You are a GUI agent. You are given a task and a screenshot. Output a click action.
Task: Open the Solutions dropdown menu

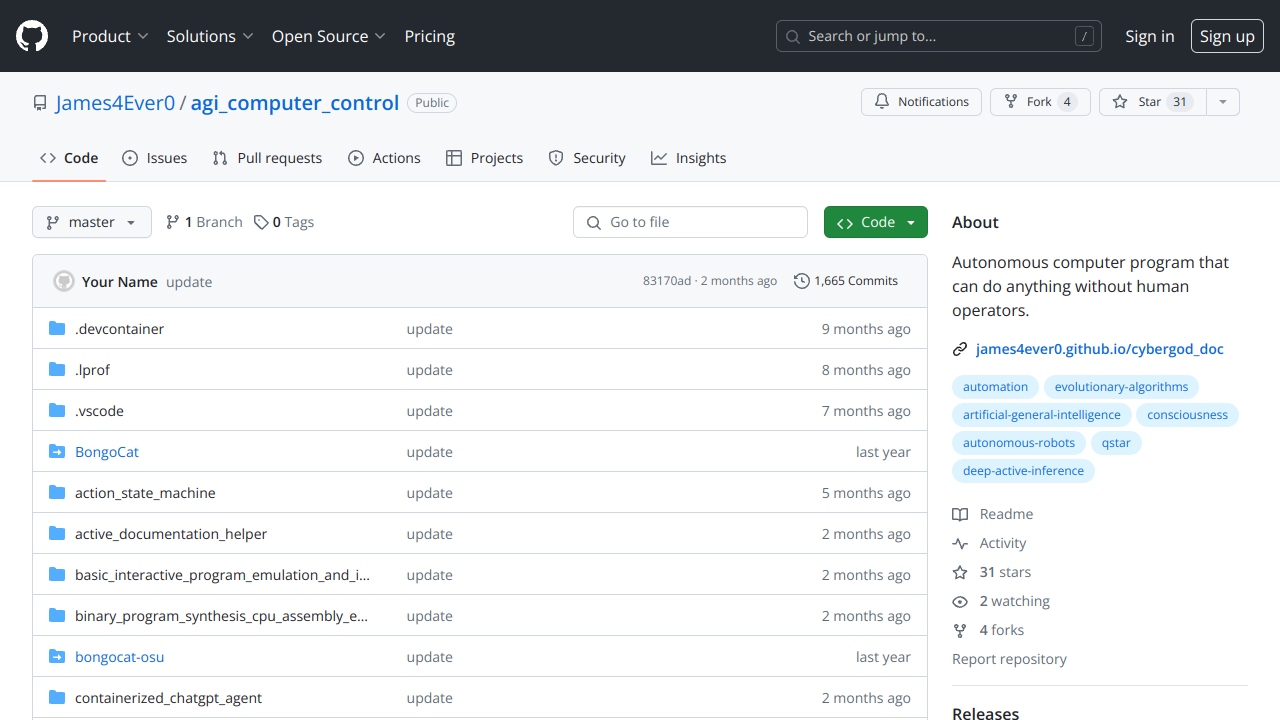click(x=210, y=36)
